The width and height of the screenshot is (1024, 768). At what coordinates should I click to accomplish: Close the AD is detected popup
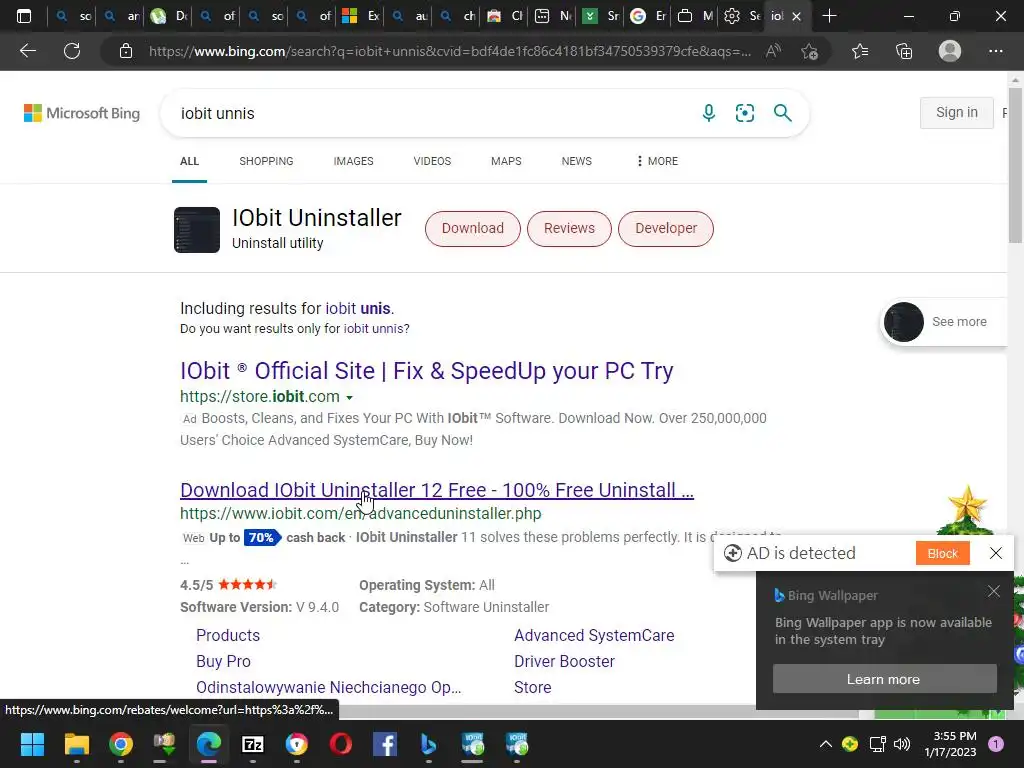(x=995, y=553)
